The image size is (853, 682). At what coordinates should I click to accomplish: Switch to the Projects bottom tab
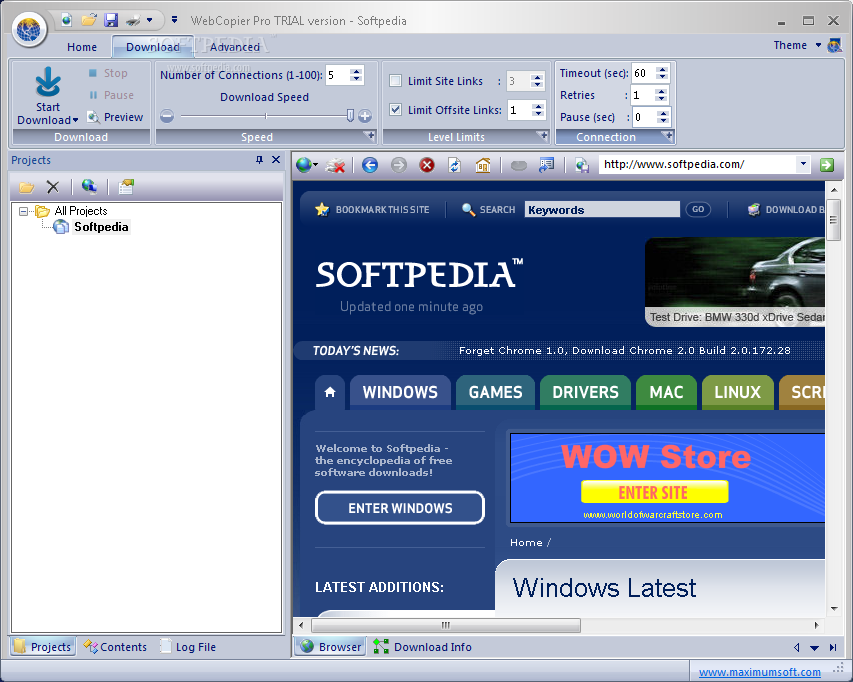tap(44, 647)
